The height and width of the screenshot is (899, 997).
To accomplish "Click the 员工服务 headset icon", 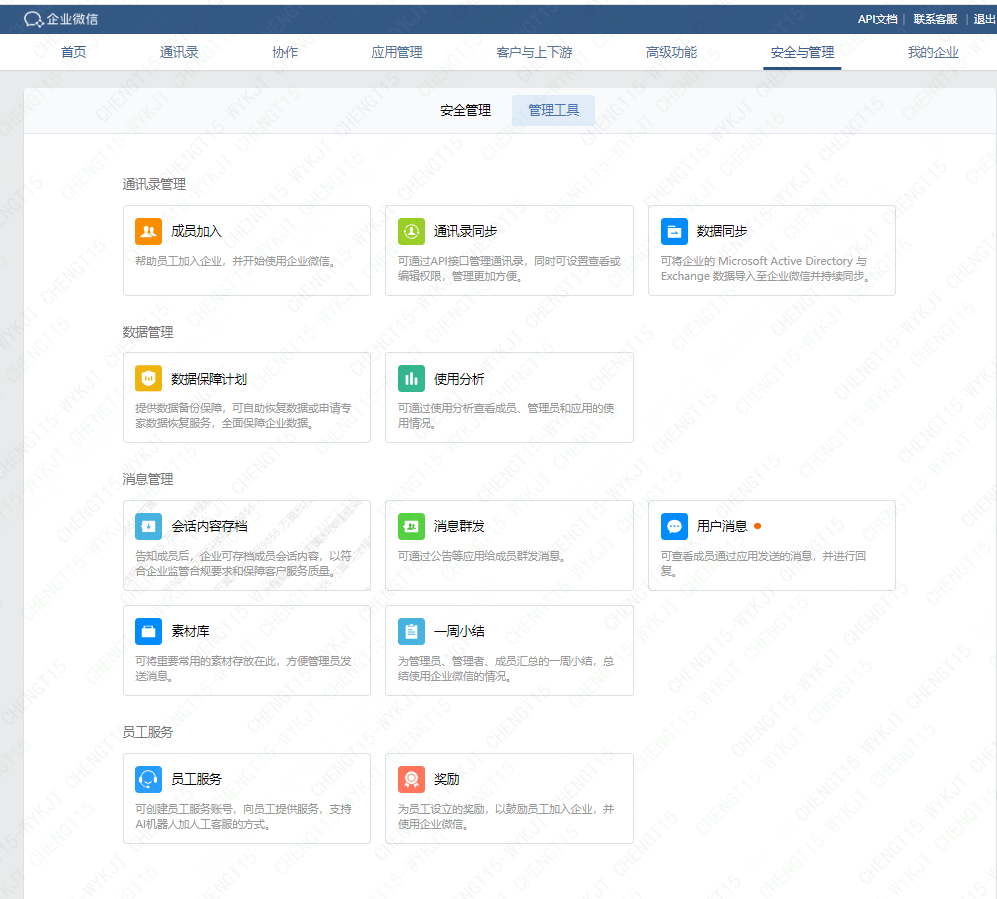I will tap(148, 779).
